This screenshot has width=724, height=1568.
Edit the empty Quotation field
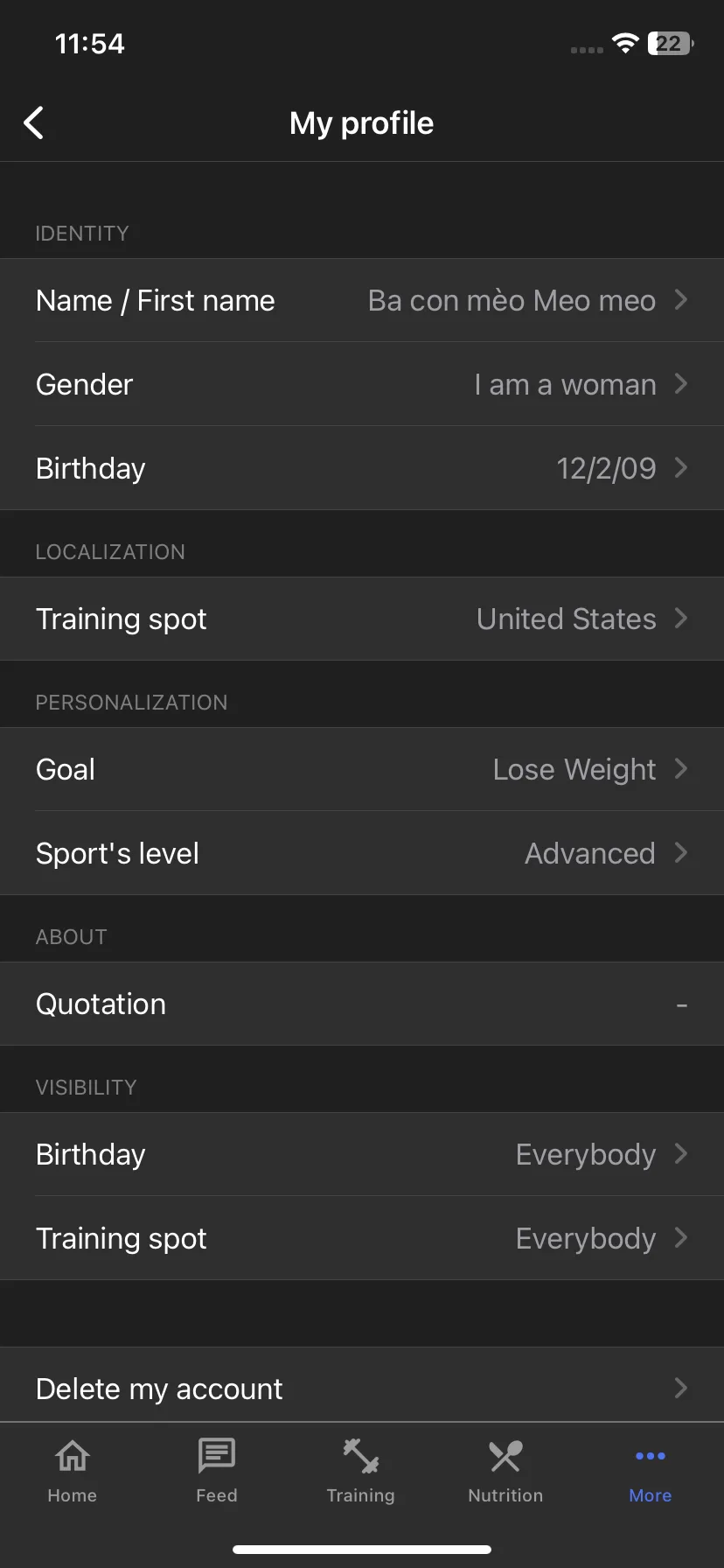tap(362, 1004)
